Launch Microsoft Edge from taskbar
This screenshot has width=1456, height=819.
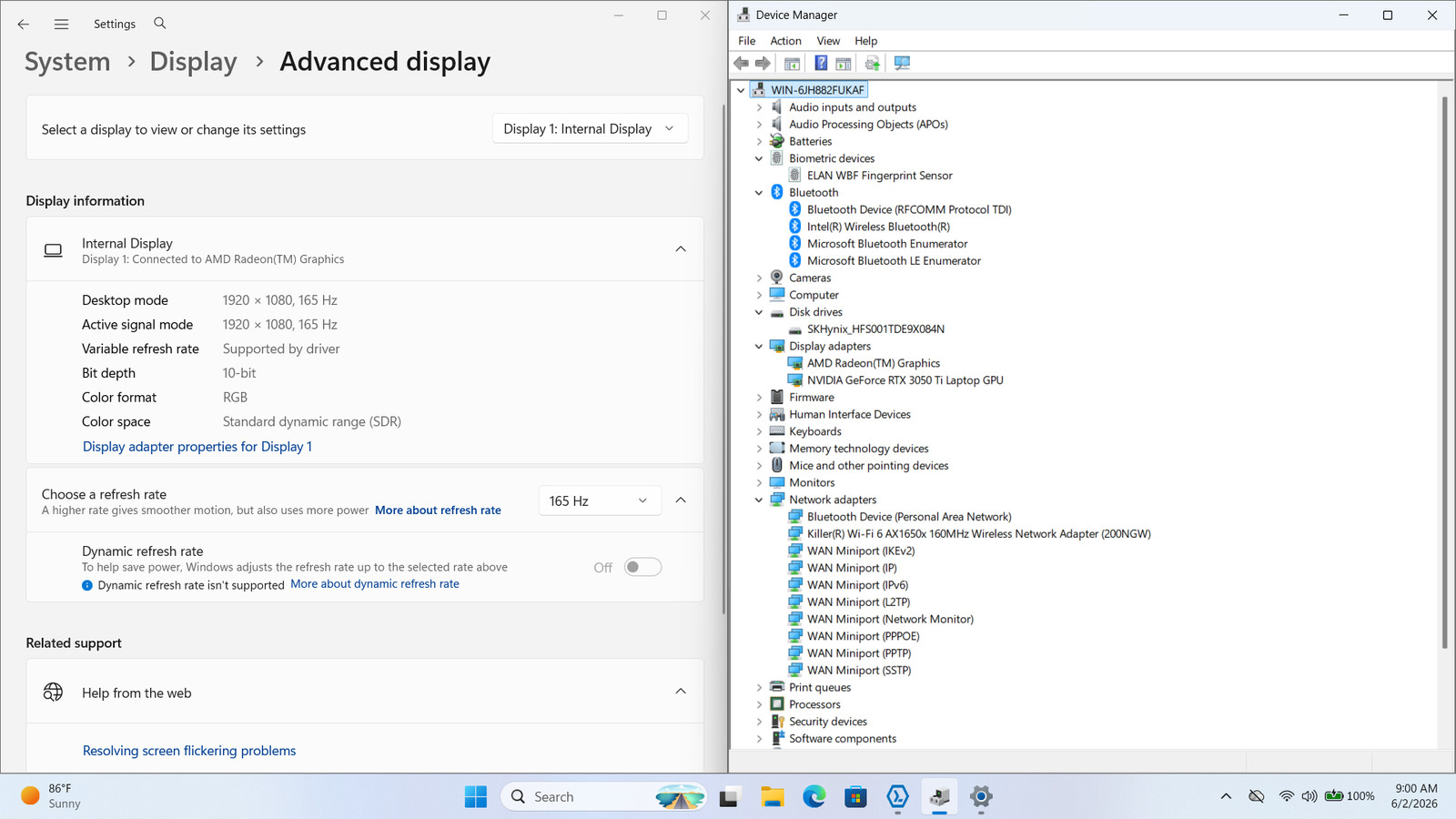[x=814, y=796]
